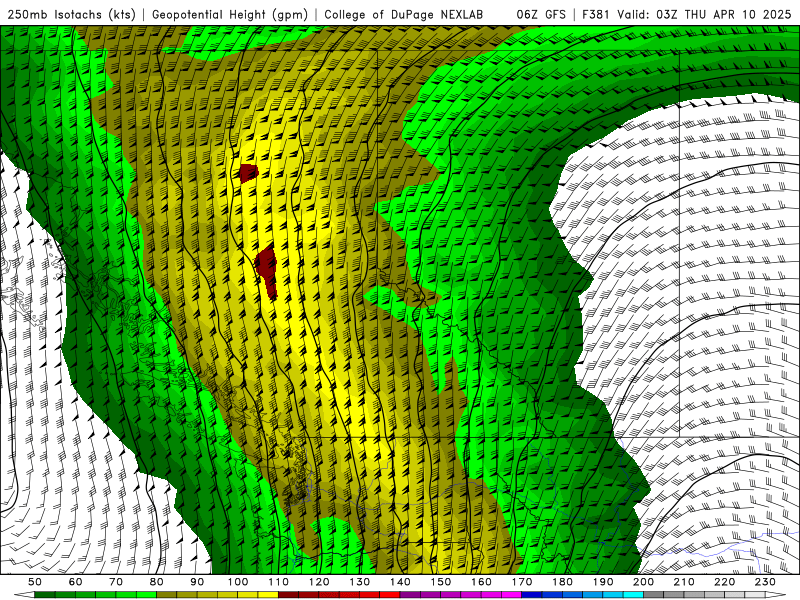
Task: Select the darkest green swatch starting the color bar
Action: point(45,595)
